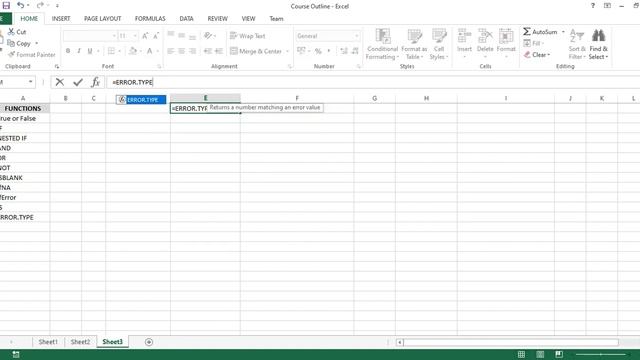This screenshot has height=360, width=640.
Task: Choose ERROR.TYPE from autocomplete list
Action: (141, 100)
